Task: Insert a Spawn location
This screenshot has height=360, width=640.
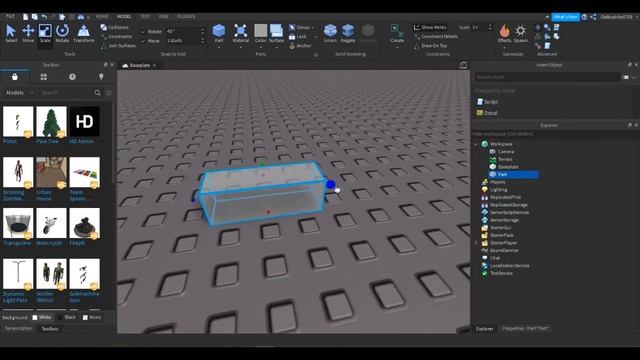Action: point(520,33)
